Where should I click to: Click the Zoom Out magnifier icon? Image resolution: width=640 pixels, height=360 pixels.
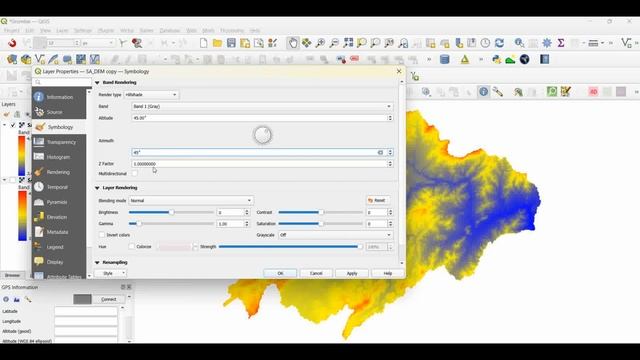tap(334, 43)
